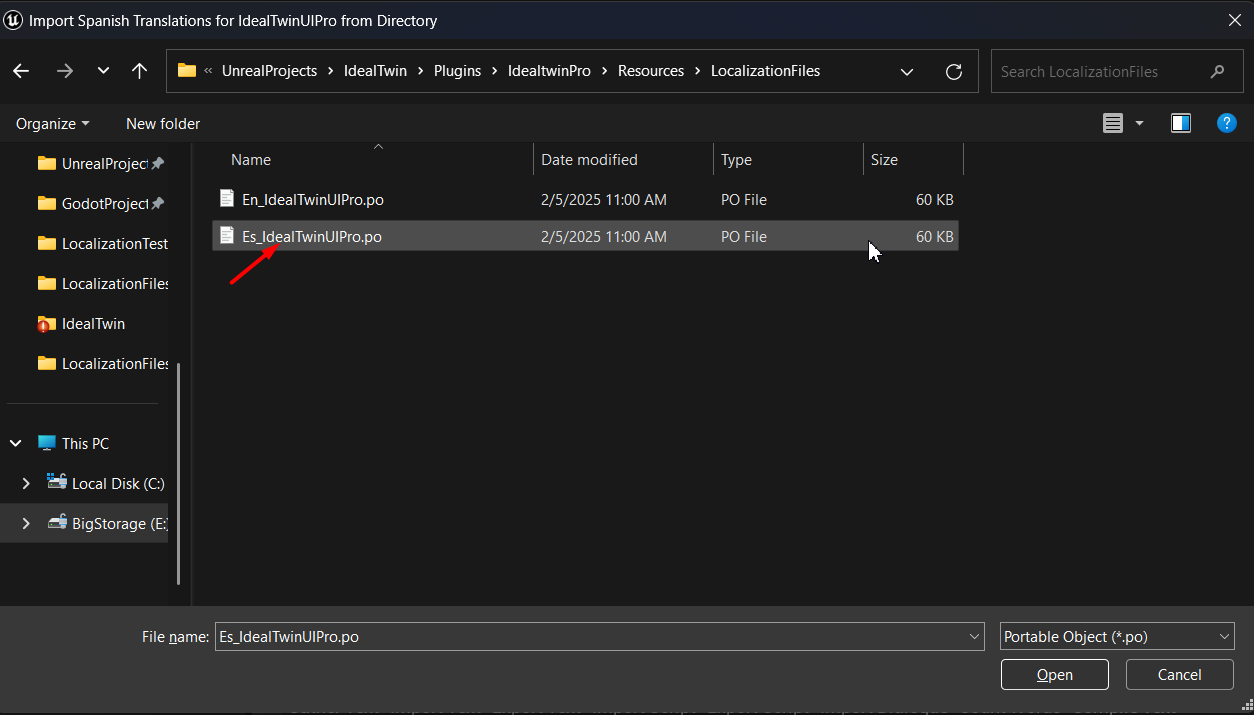Collapse the This PC tree node
Screen dimensions: 1254x715
(16, 444)
